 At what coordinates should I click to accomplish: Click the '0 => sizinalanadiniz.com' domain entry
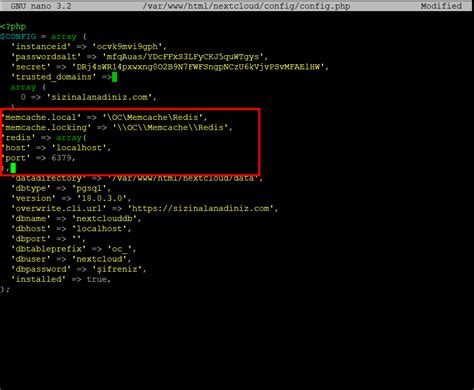point(89,97)
